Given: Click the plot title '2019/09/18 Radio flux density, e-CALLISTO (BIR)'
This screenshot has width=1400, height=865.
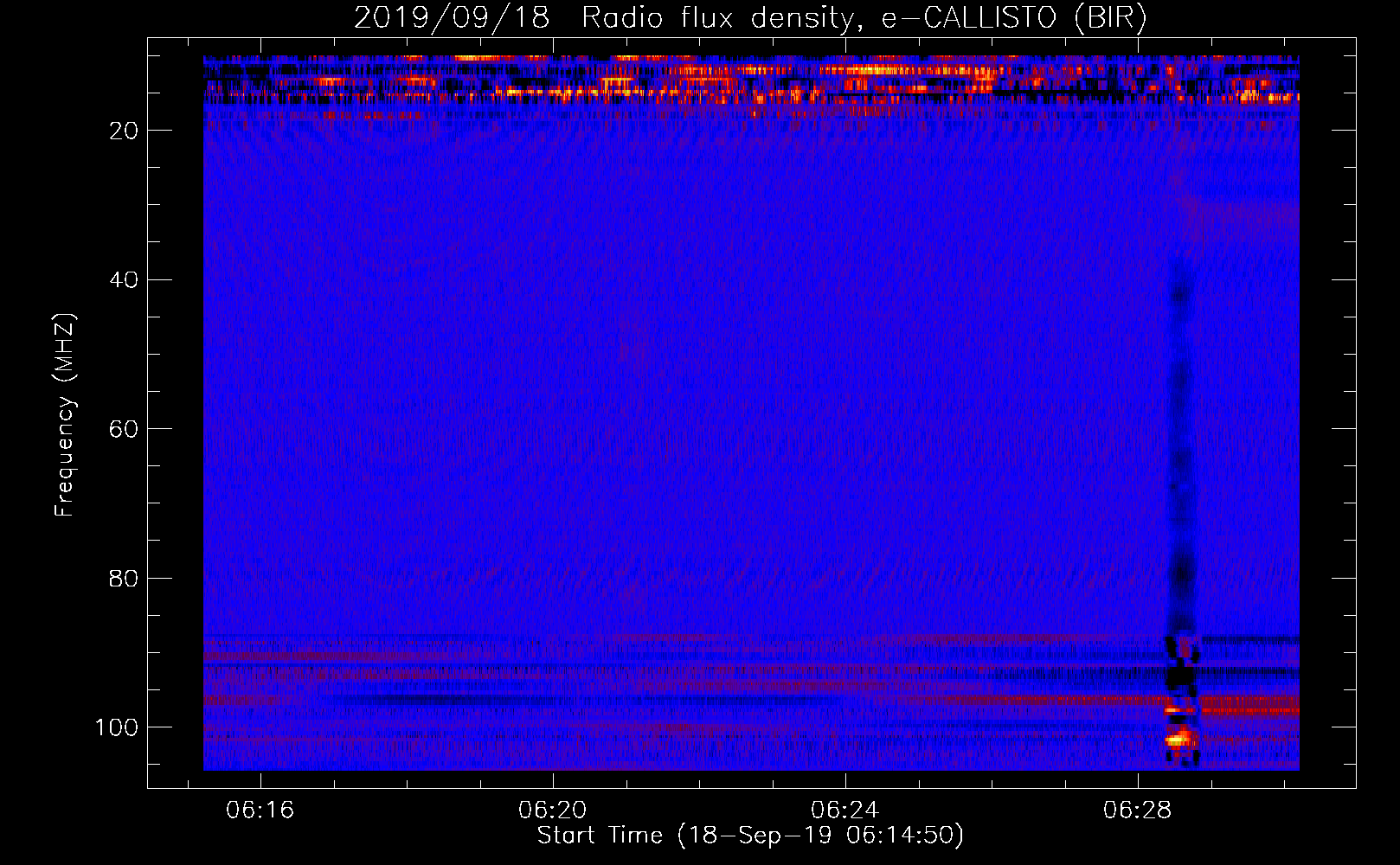Looking at the screenshot, I should pyautogui.click(x=750, y=18).
